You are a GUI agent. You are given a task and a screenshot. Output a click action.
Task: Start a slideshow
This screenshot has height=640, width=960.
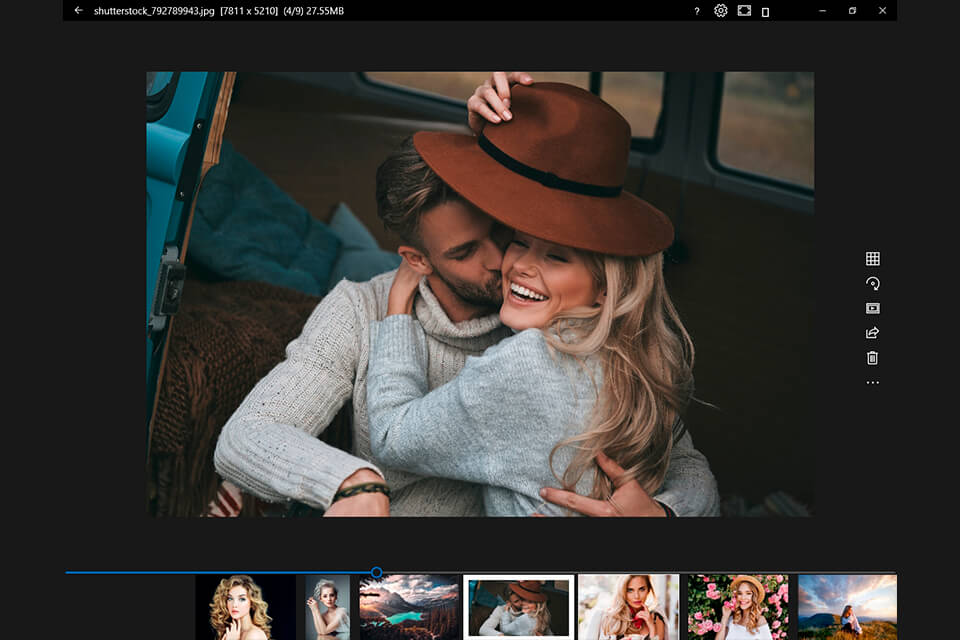point(872,307)
